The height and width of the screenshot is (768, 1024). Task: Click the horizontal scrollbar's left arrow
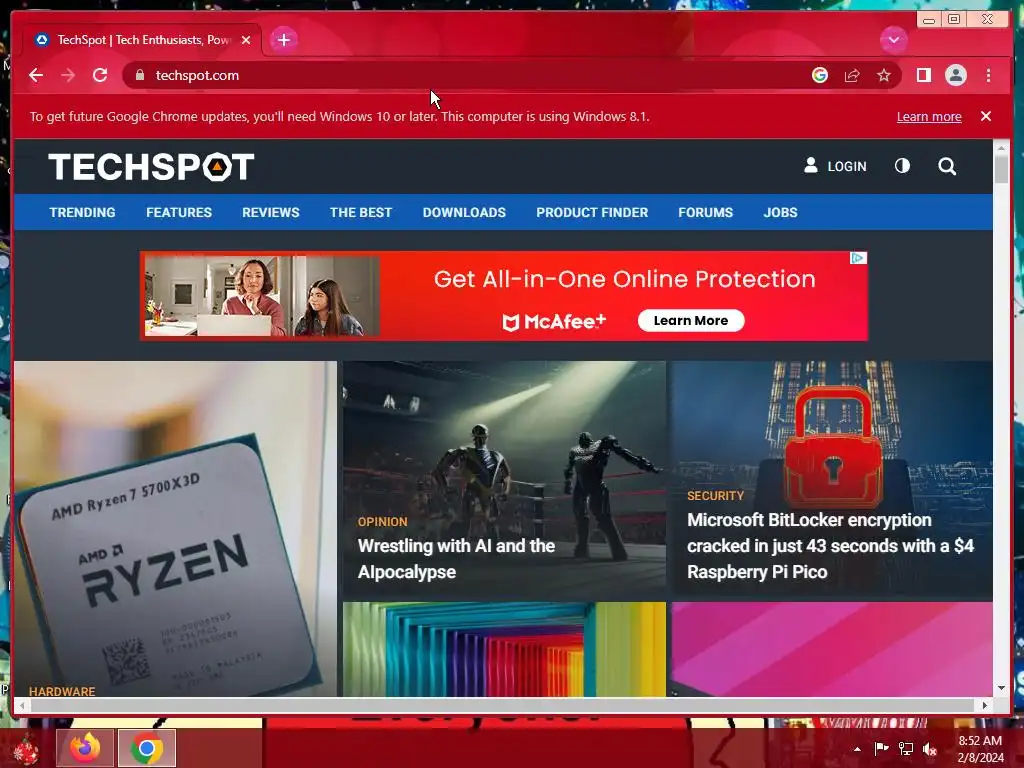tap(22, 705)
